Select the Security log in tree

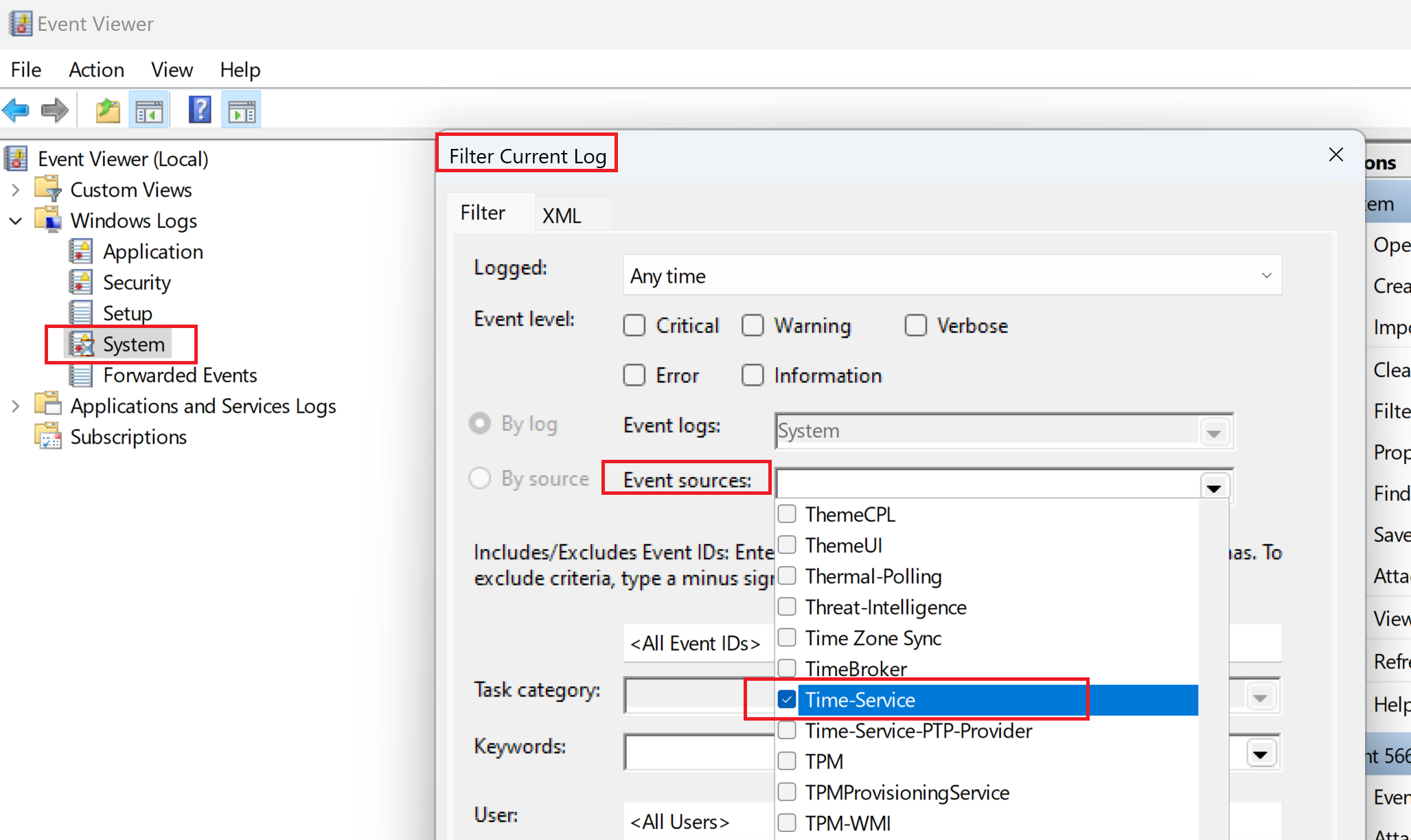(x=137, y=283)
